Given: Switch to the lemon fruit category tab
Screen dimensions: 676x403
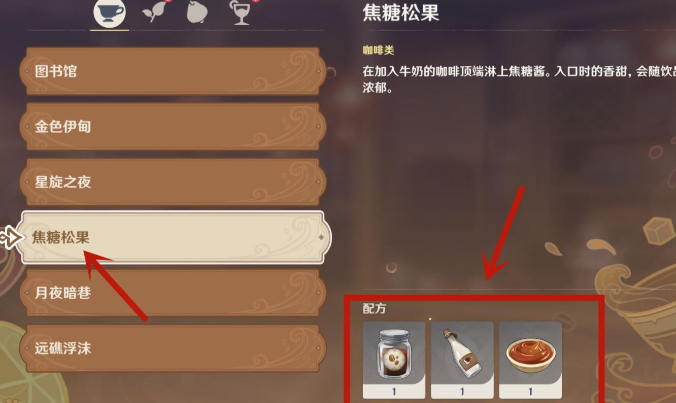Looking at the screenshot, I should 197,12.
